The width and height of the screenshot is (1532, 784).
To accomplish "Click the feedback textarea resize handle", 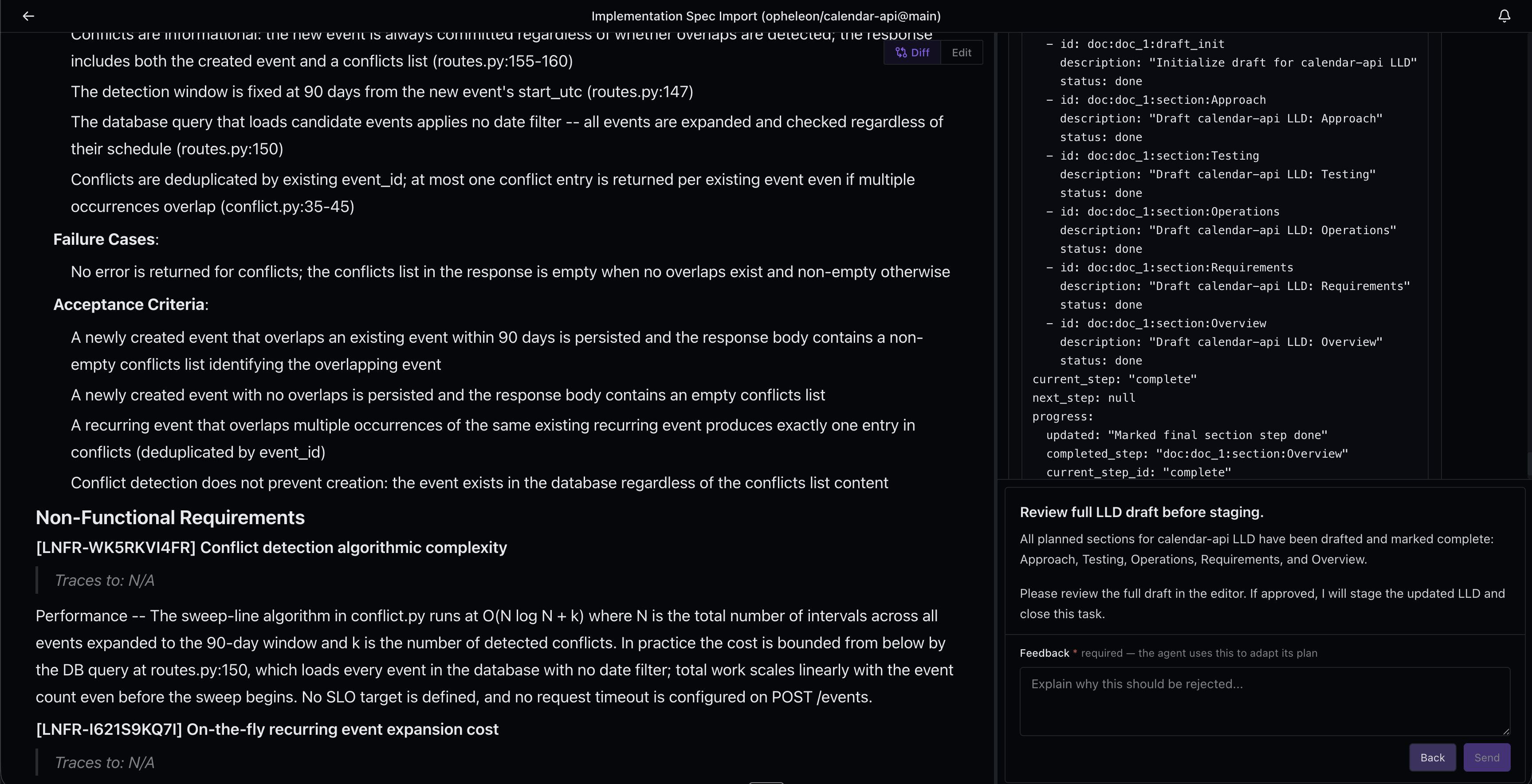I will pos(1505,731).
